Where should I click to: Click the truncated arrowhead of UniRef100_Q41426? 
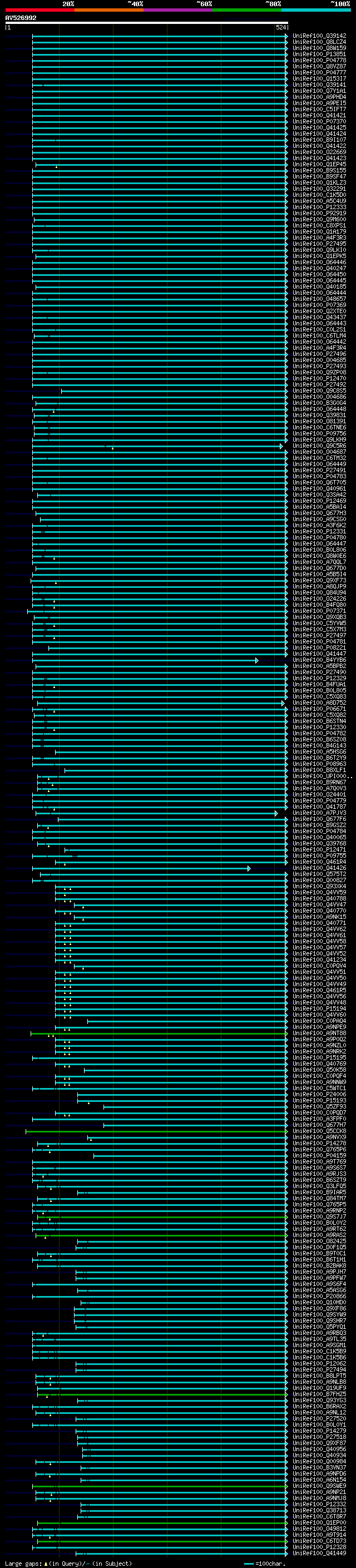(249, 869)
